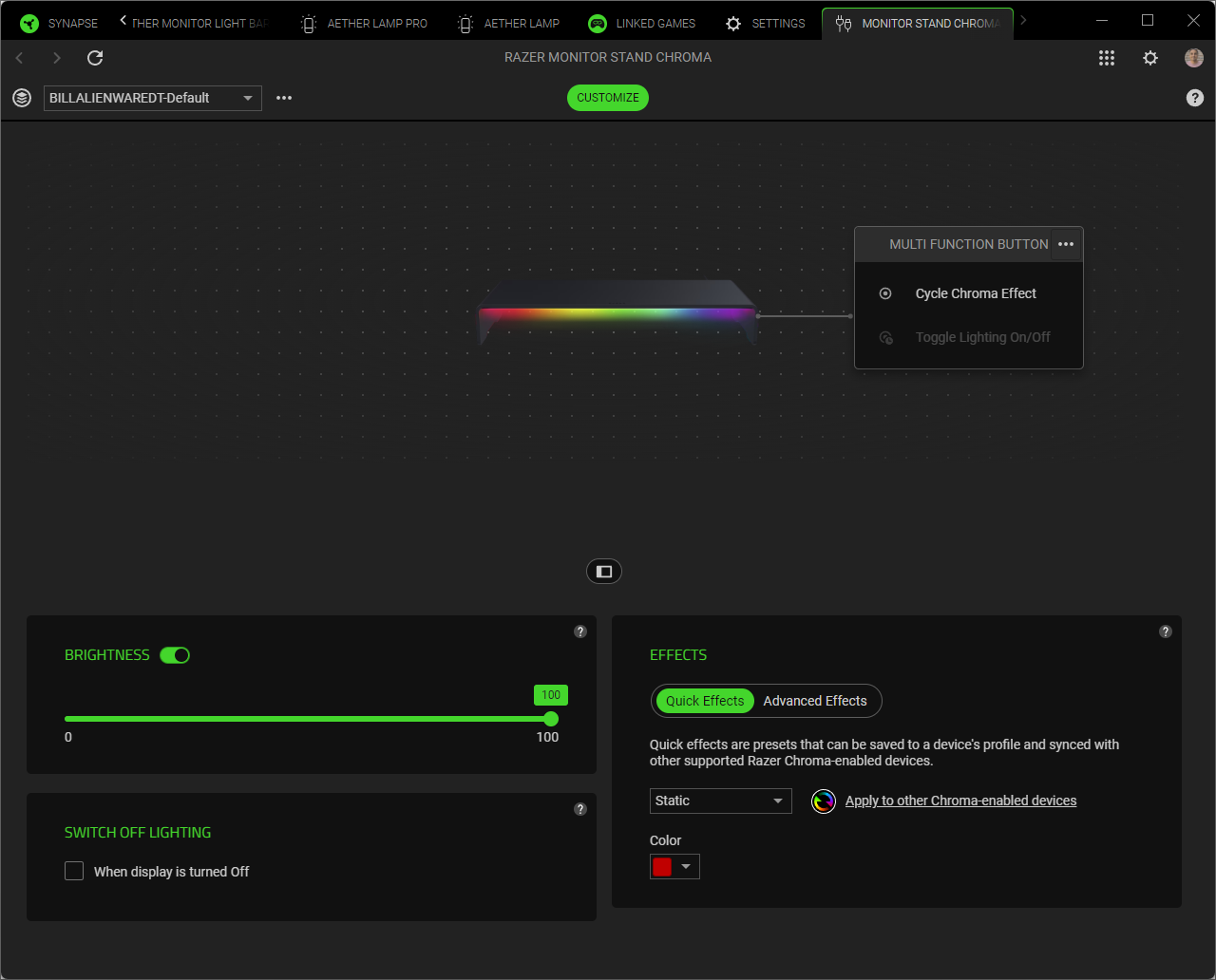The image size is (1216, 980).
Task: Open the Settings tab
Action: pos(766,23)
